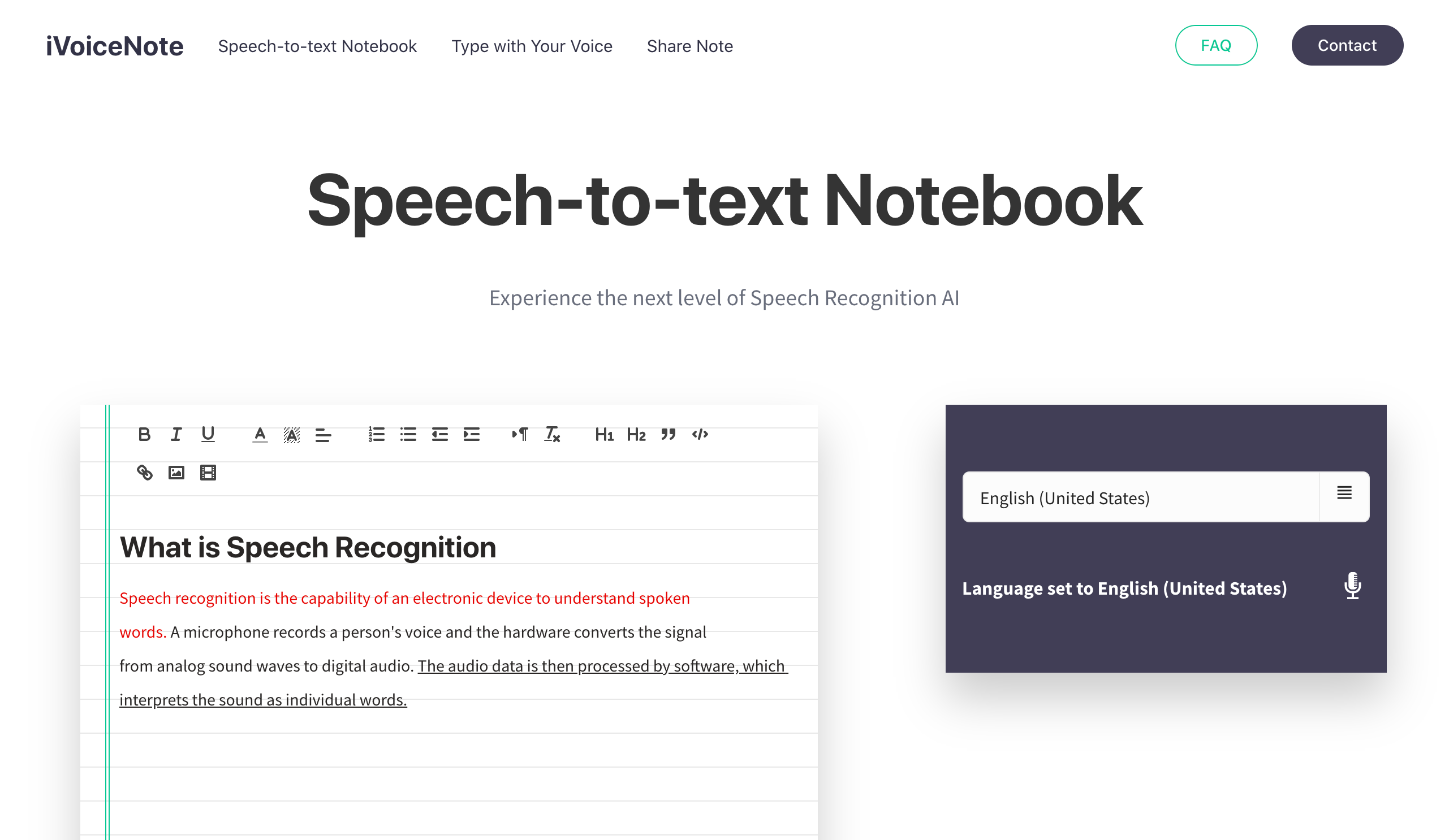This screenshot has width=1449, height=840.
Task: Toggle italic formatting
Action: pyautogui.click(x=176, y=434)
